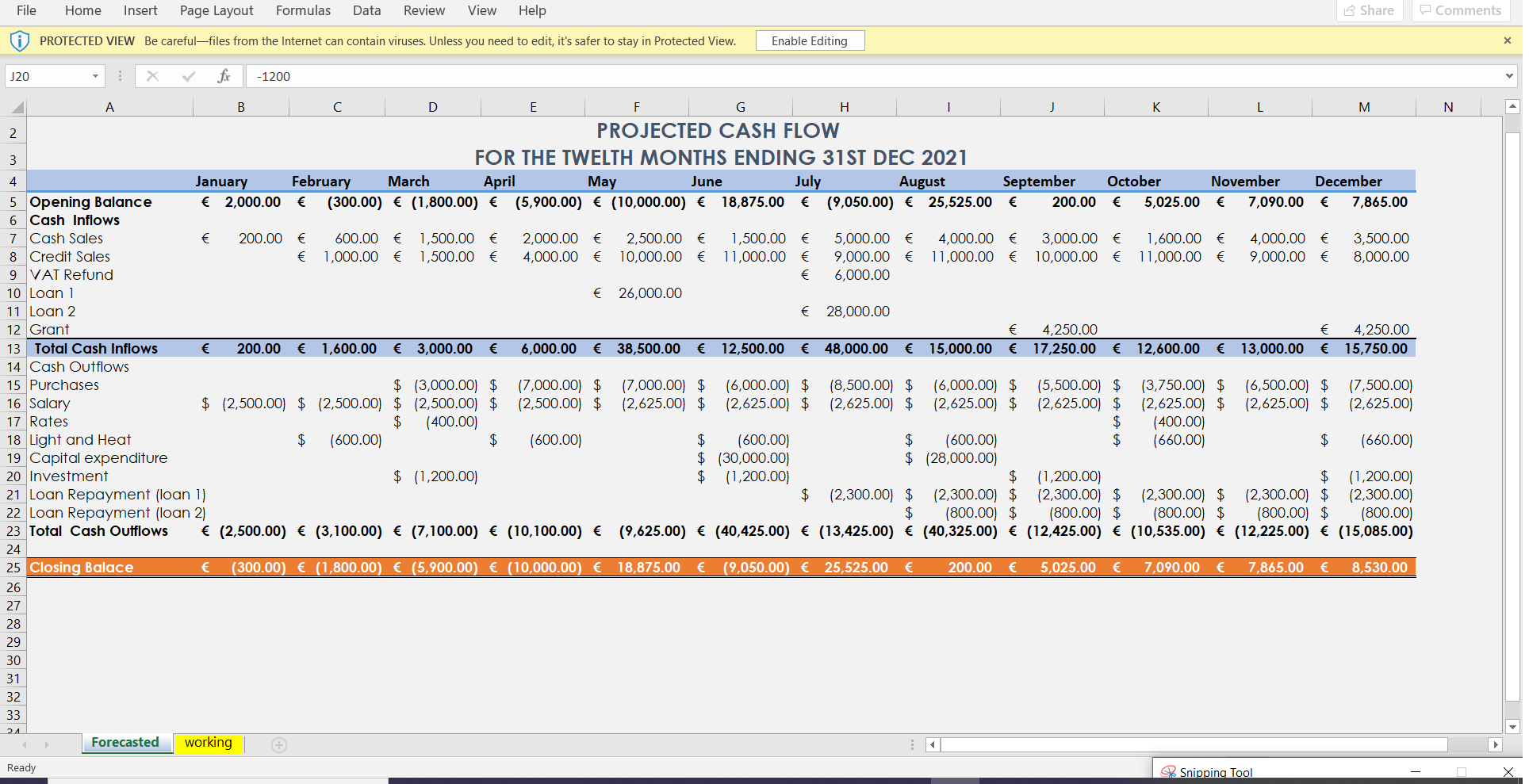Image resolution: width=1529 pixels, height=784 pixels.
Task: Click the formula bar Enter checkmark icon
Action: coord(189,76)
